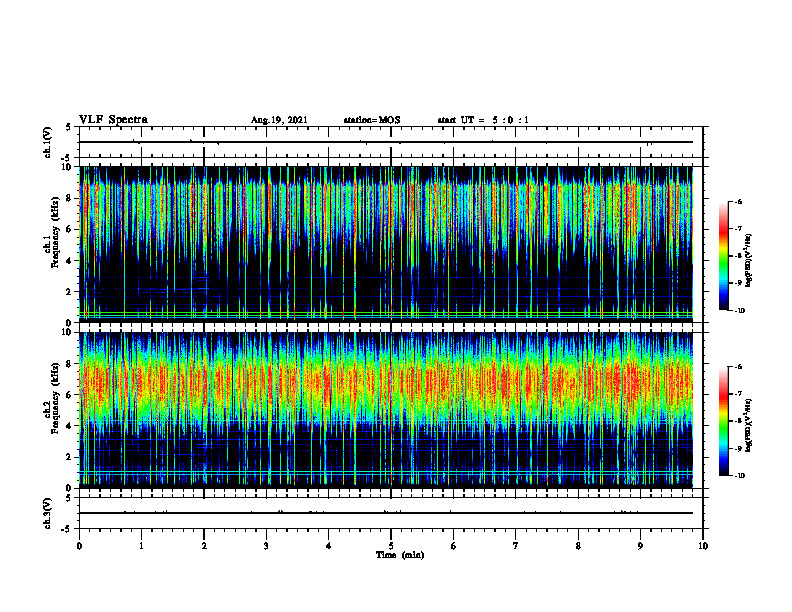The width and height of the screenshot is (792, 612).
Task: Click the '2' tick on ch.2 frequency axis
Action: (70, 457)
